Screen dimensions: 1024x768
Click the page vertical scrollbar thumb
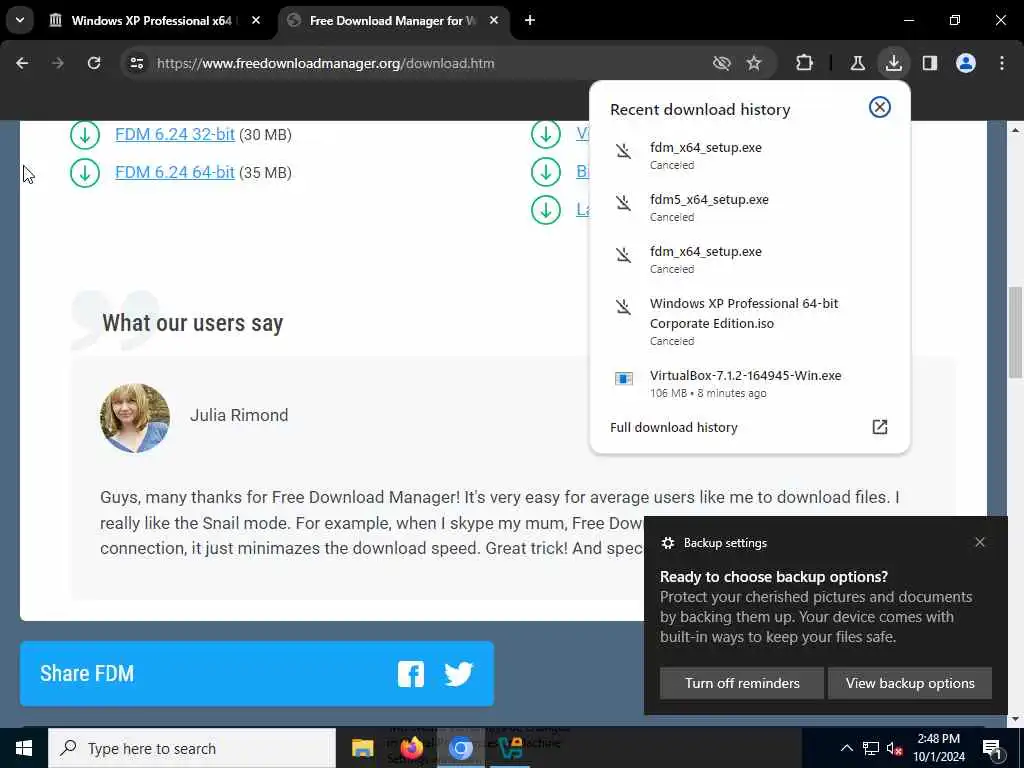[1015, 332]
